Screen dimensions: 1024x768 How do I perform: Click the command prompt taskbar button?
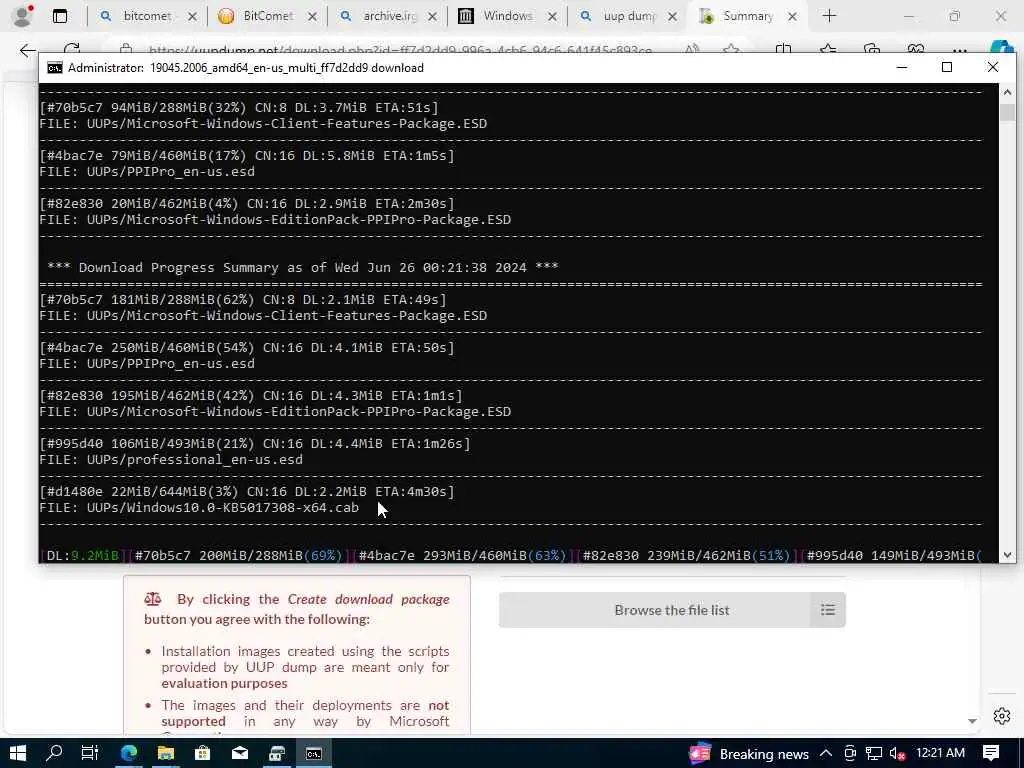click(314, 754)
